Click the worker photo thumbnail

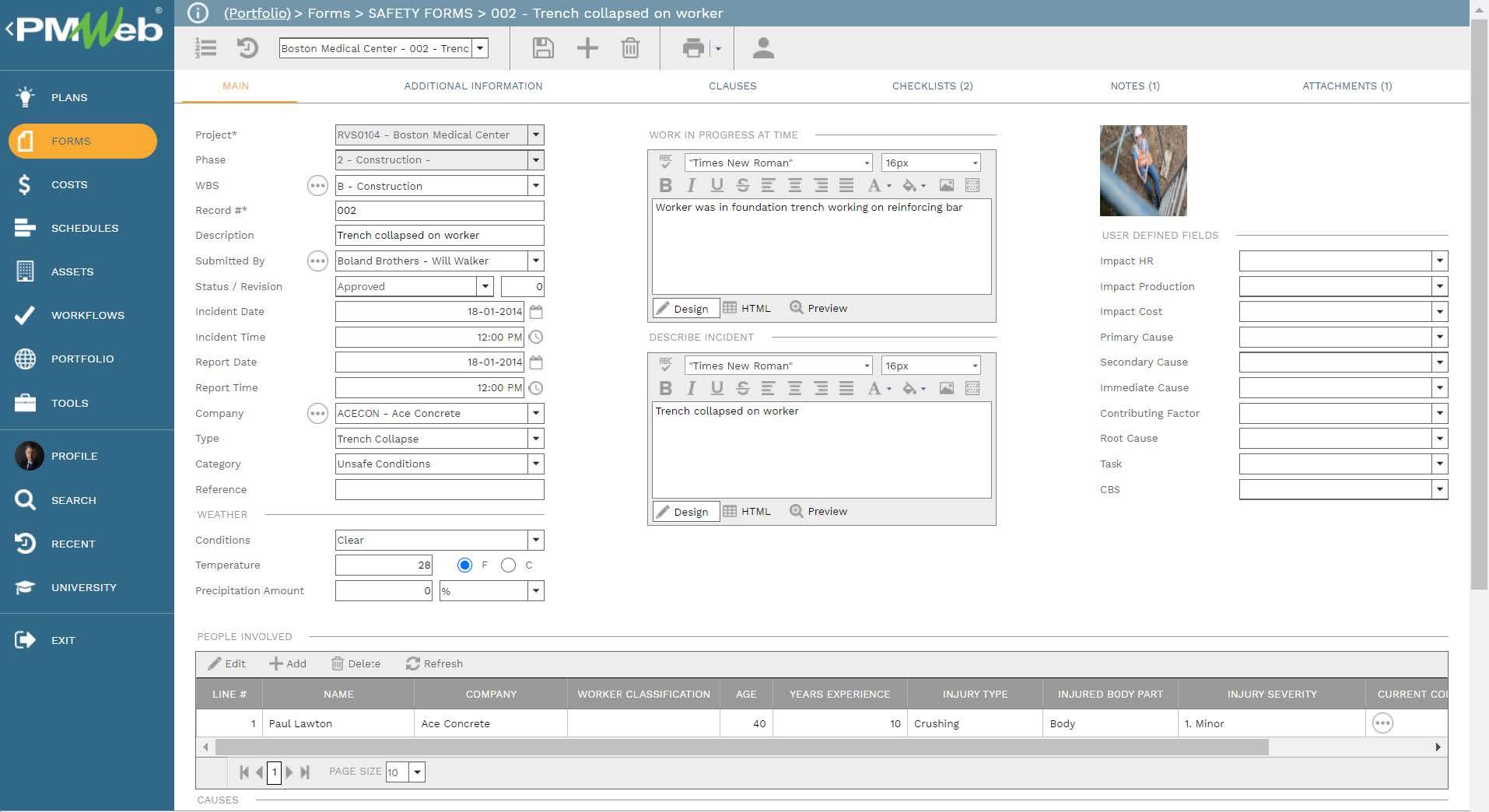point(1143,171)
